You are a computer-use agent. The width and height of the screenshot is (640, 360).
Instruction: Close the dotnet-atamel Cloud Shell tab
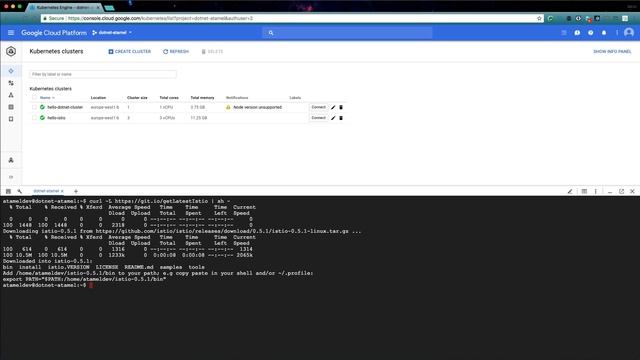[x=62, y=191]
